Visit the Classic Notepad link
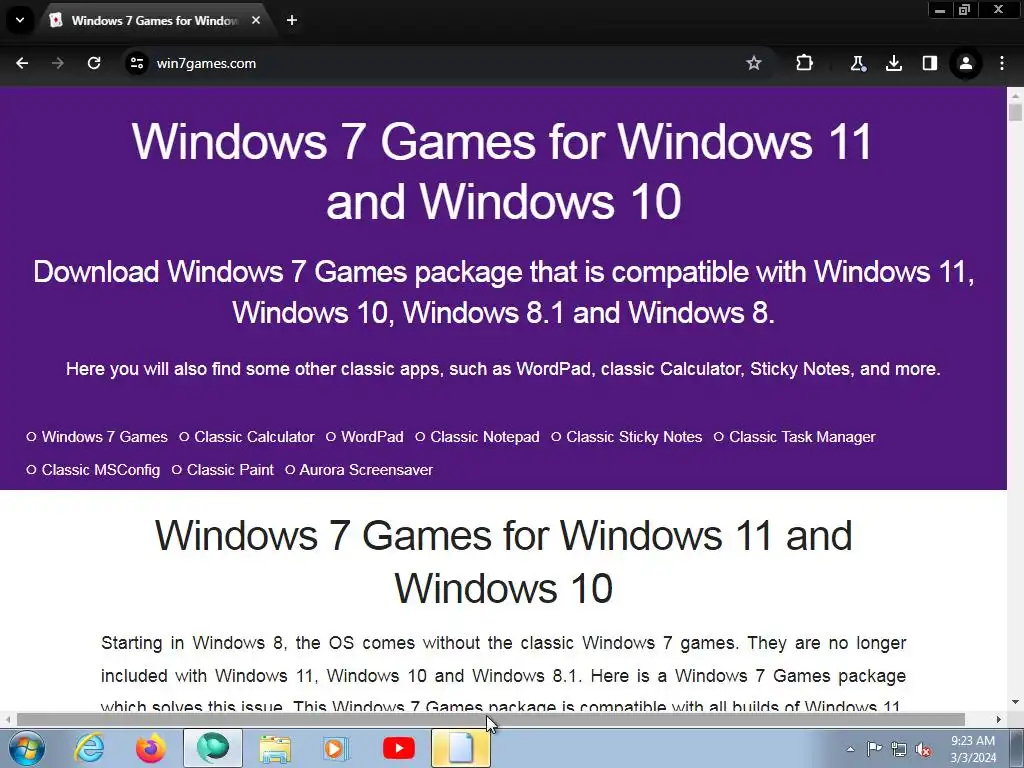 point(485,437)
